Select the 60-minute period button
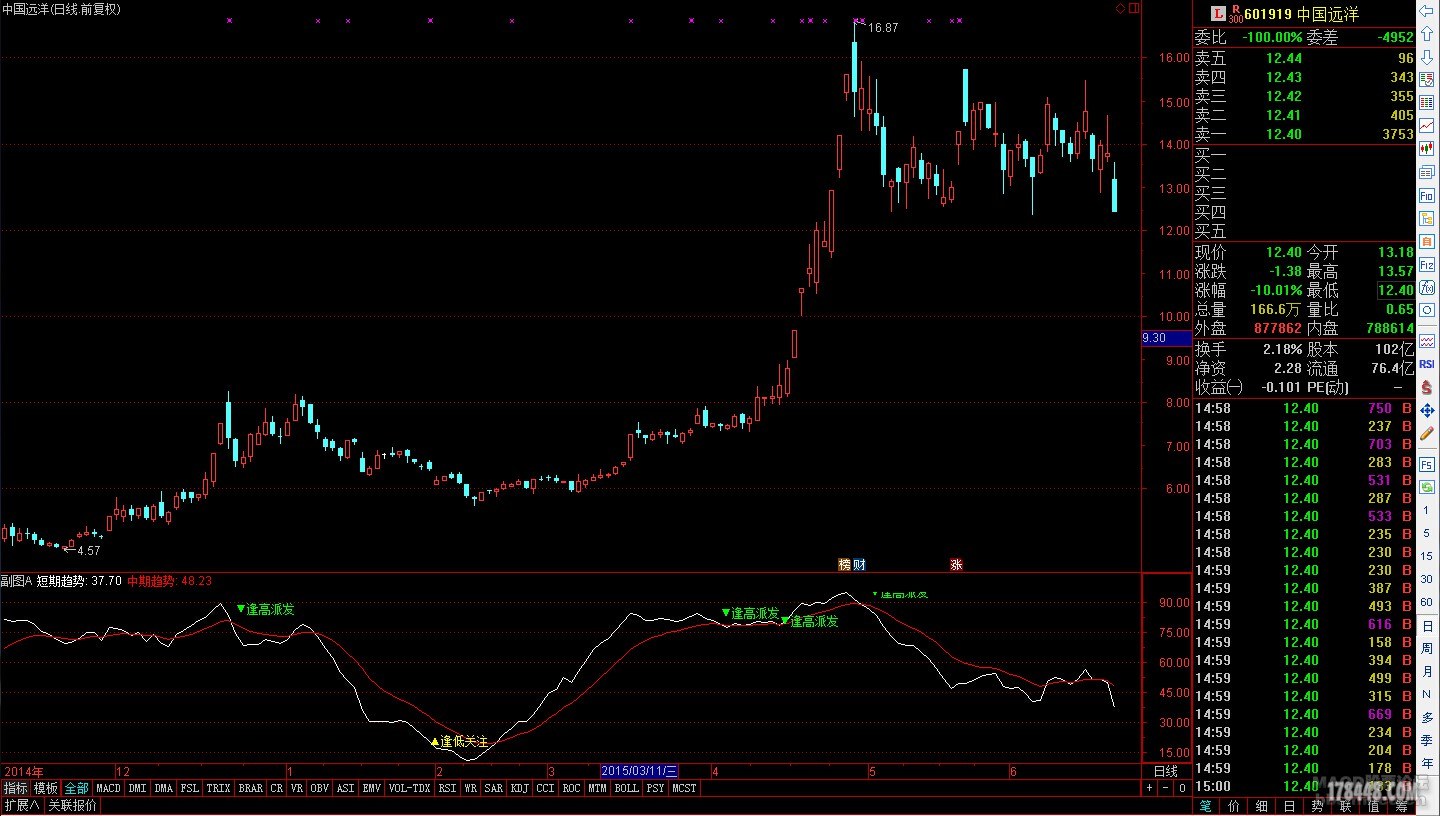Viewport: 1440px width, 816px height. (x=1427, y=602)
